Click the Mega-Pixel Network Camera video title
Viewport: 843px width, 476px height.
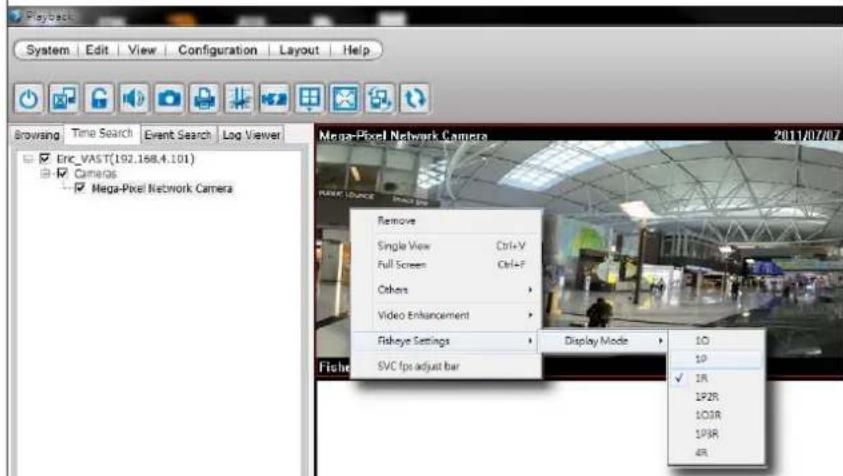click(x=403, y=135)
